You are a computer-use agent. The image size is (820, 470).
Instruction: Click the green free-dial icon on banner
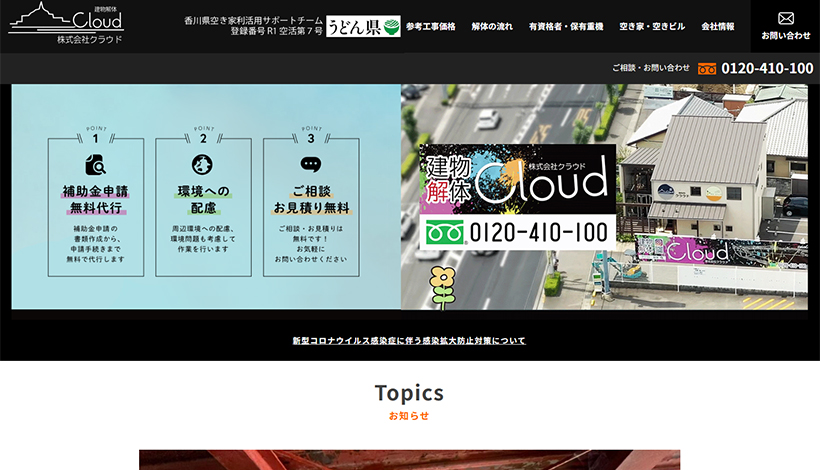click(x=446, y=233)
